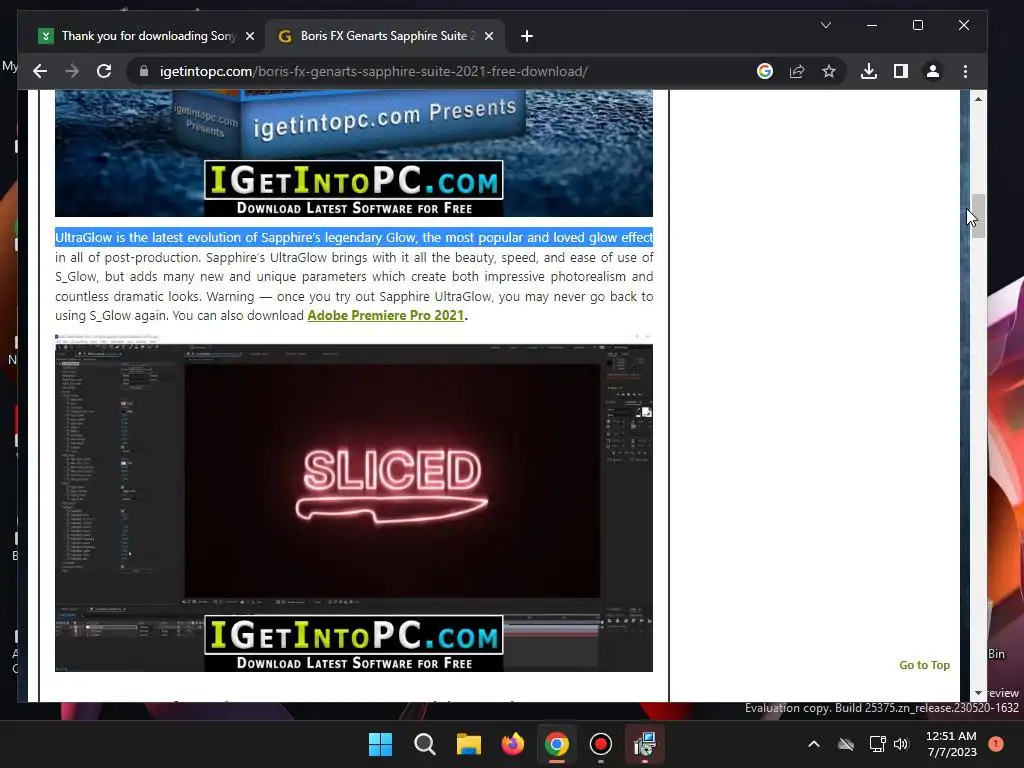The height and width of the screenshot is (768, 1024).
Task: Show hidden system tray icons
Action: tap(814, 744)
